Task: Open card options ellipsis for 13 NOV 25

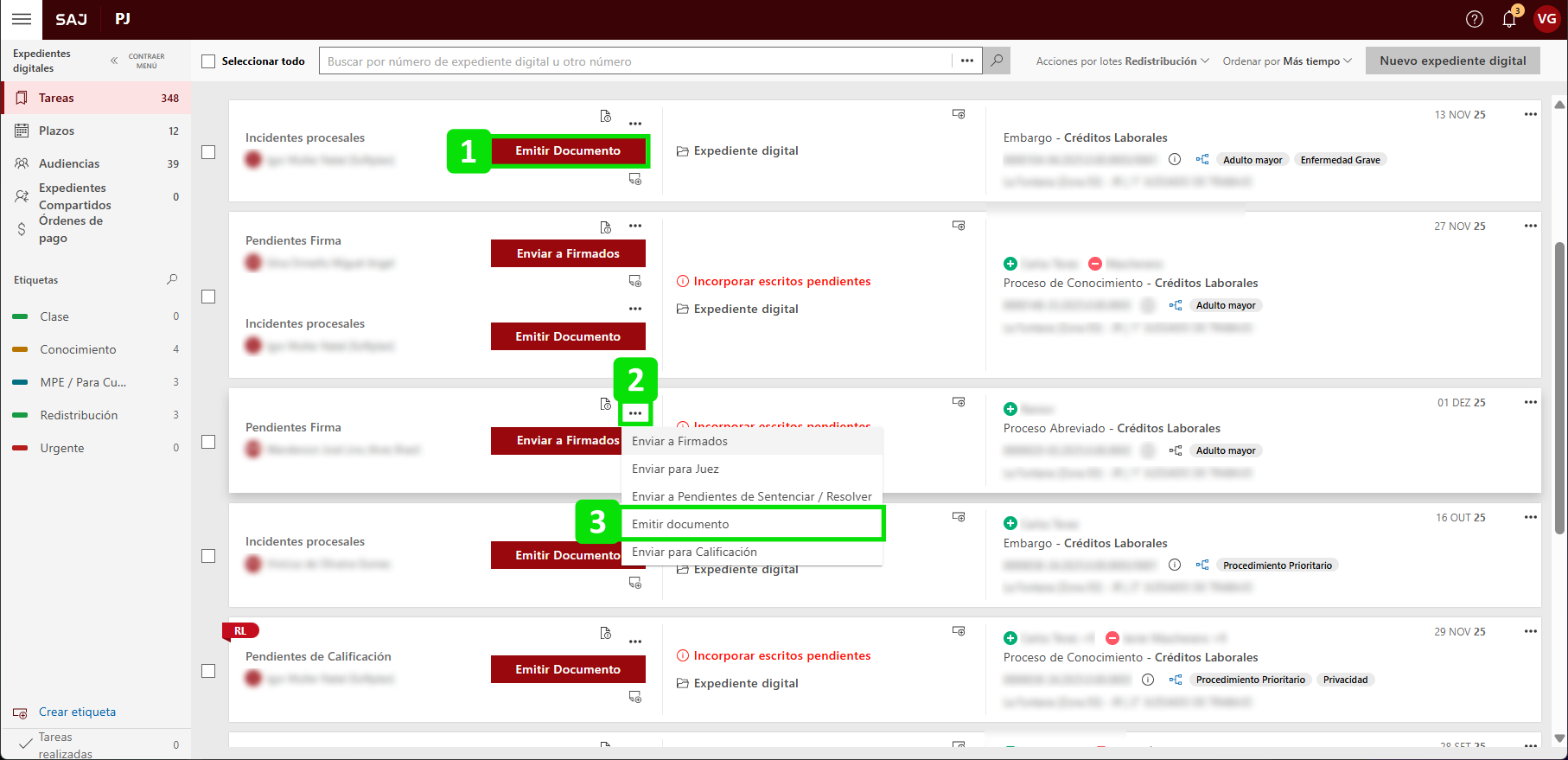Action: click(x=1531, y=114)
